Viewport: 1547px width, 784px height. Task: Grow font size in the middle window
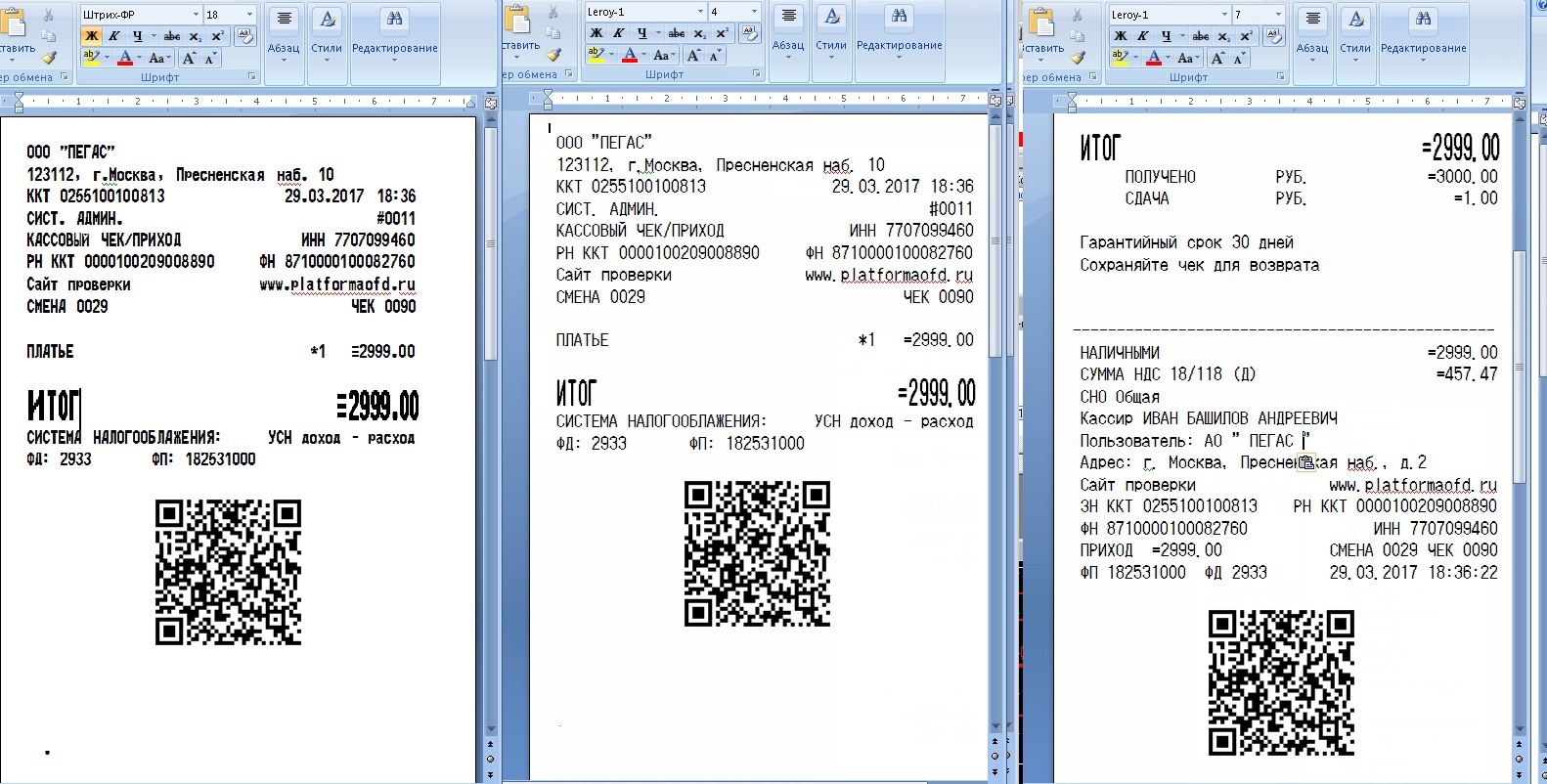(694, 56)
